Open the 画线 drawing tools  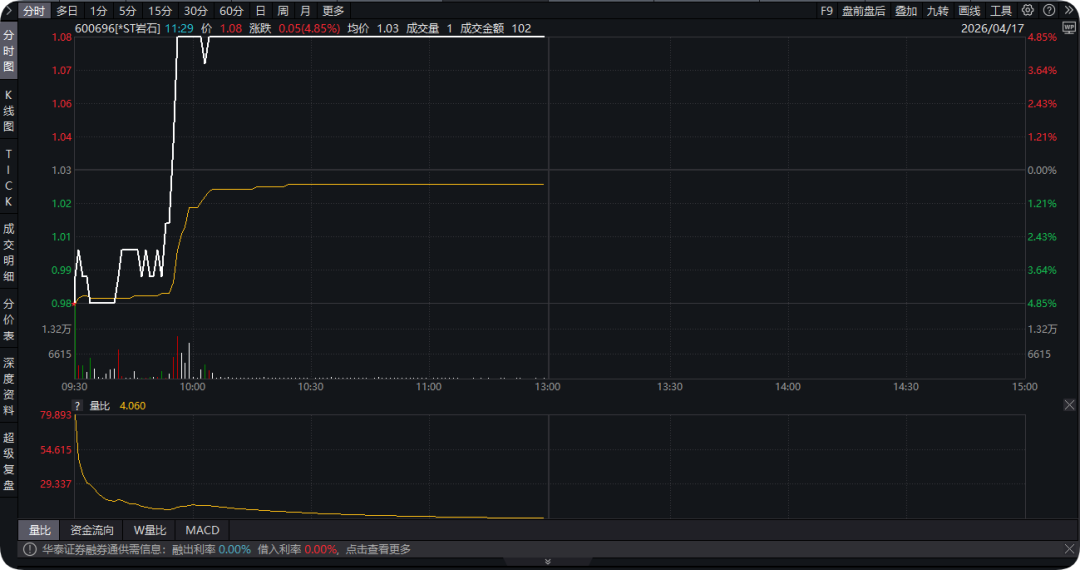969,10
